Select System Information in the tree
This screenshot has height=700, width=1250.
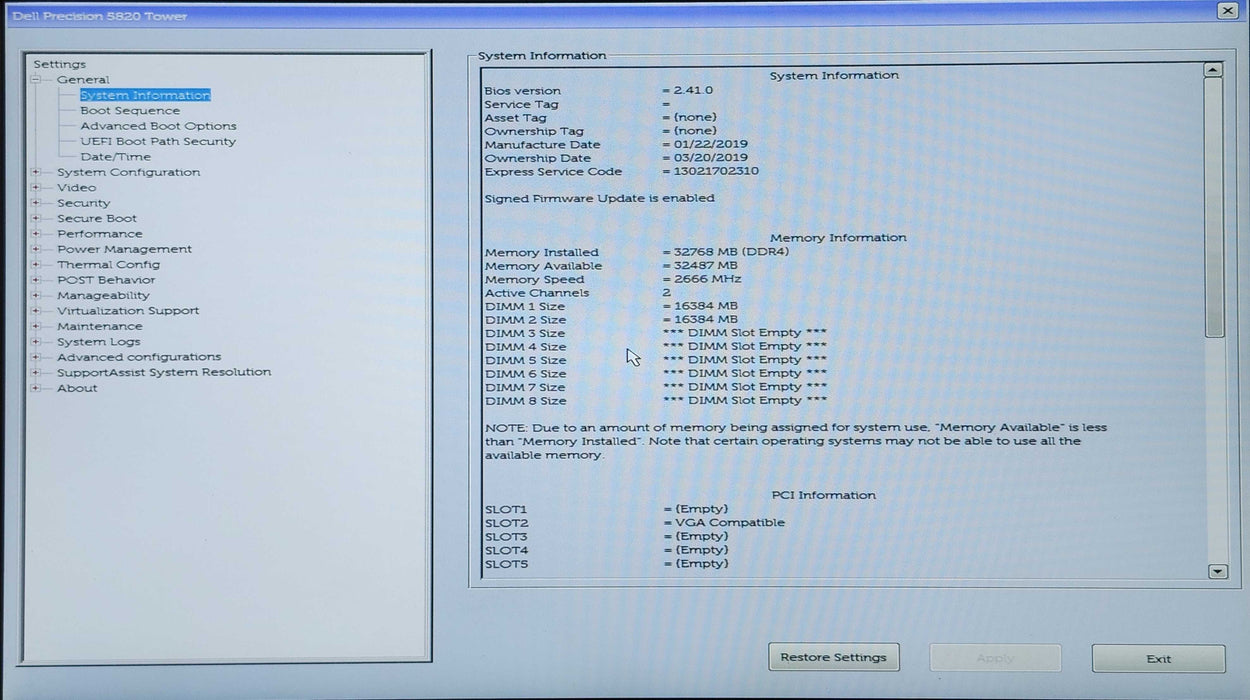145,95
